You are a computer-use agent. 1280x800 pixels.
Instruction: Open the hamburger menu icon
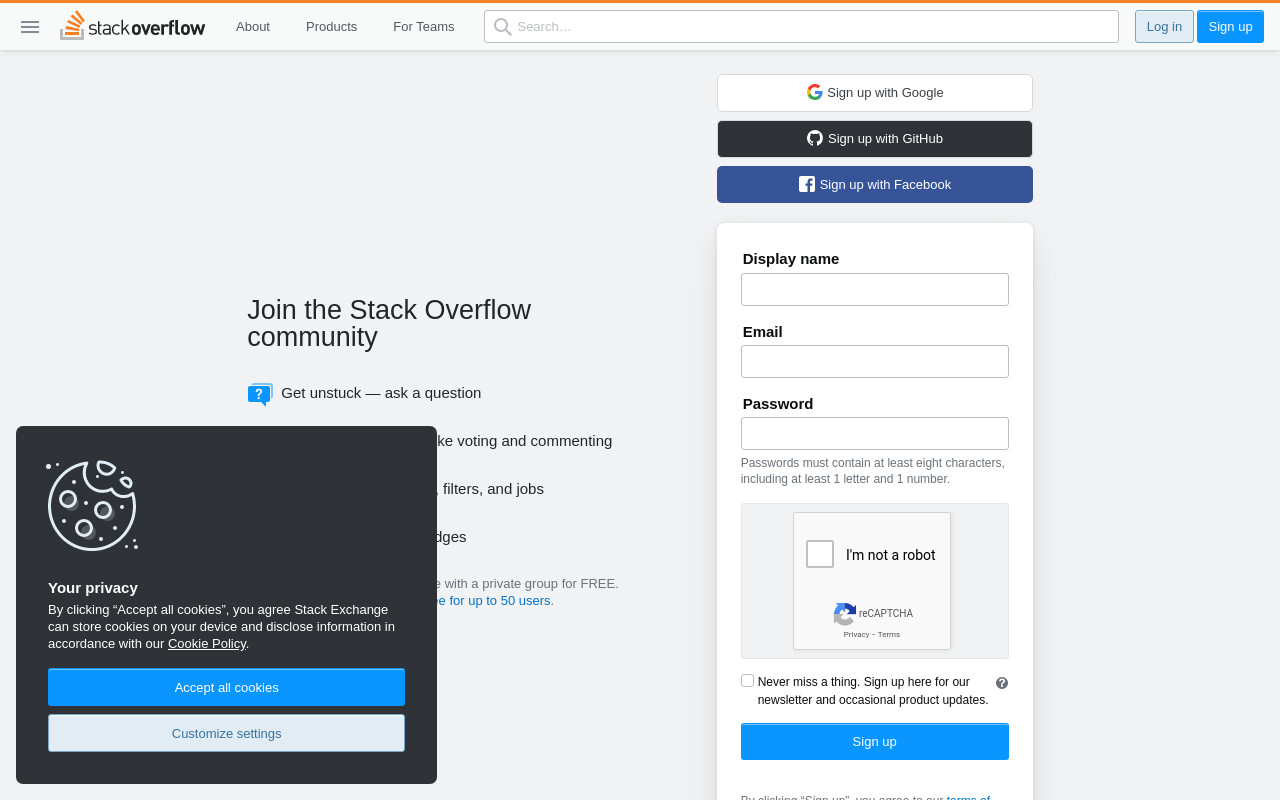[x=30, y=27]
